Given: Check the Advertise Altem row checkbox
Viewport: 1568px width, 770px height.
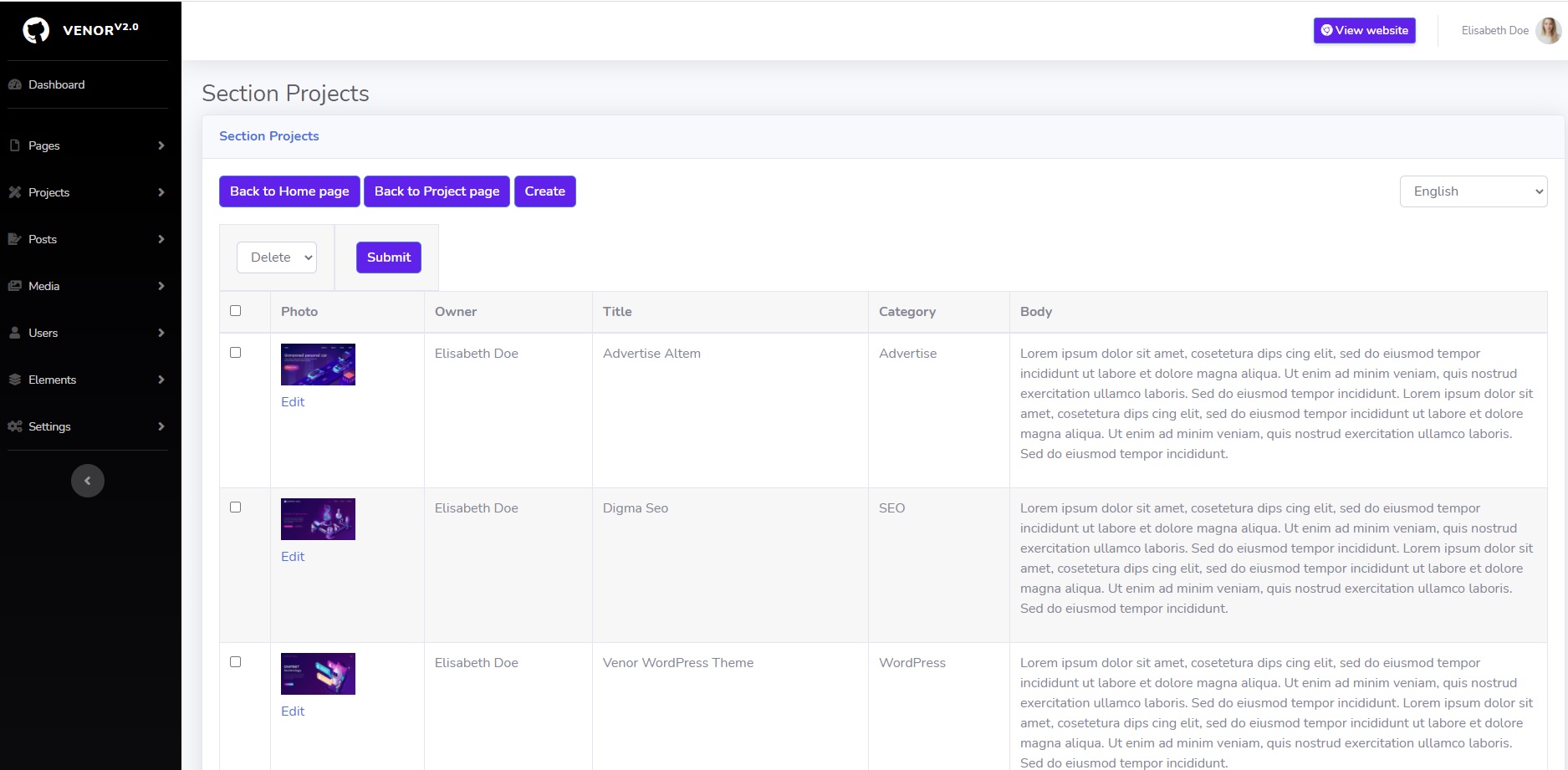Looking at the screenshot, I should (236, 353).
